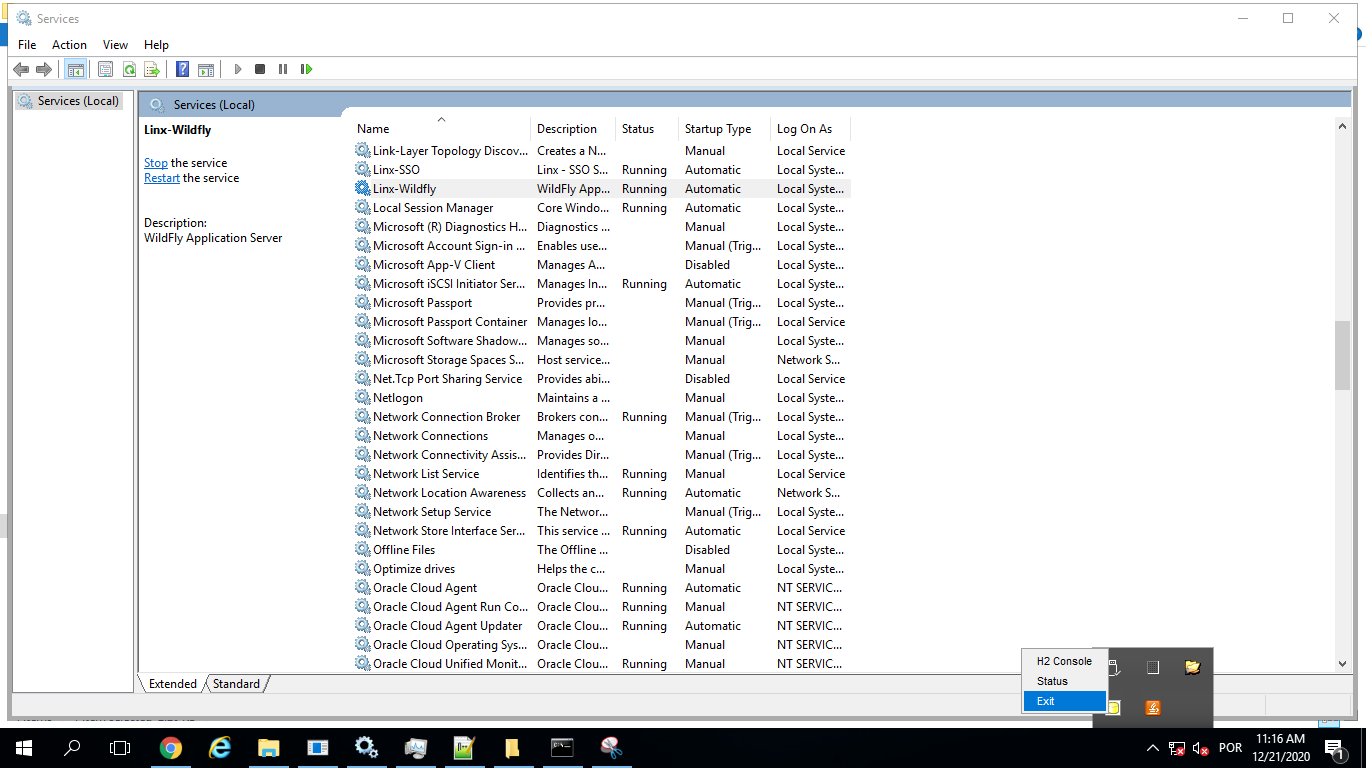Click the services list scrollbar down arrow

tap(1342, 663)
